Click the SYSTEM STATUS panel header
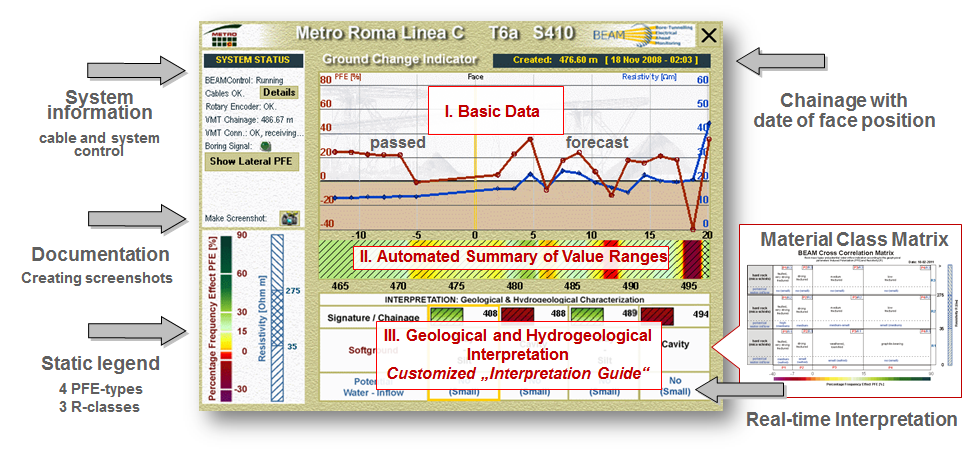Viewport: 978px width, 453px height. 252,60
